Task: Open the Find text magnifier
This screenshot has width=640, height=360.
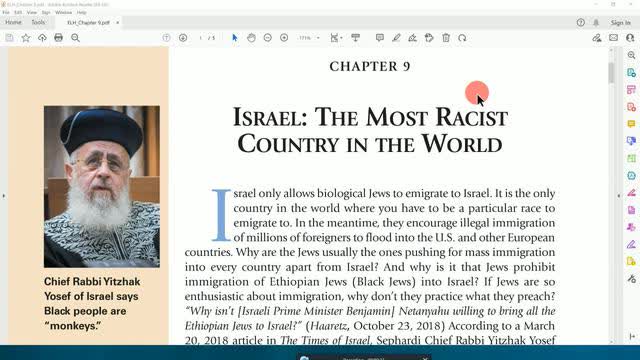Action: coord(75,38)
